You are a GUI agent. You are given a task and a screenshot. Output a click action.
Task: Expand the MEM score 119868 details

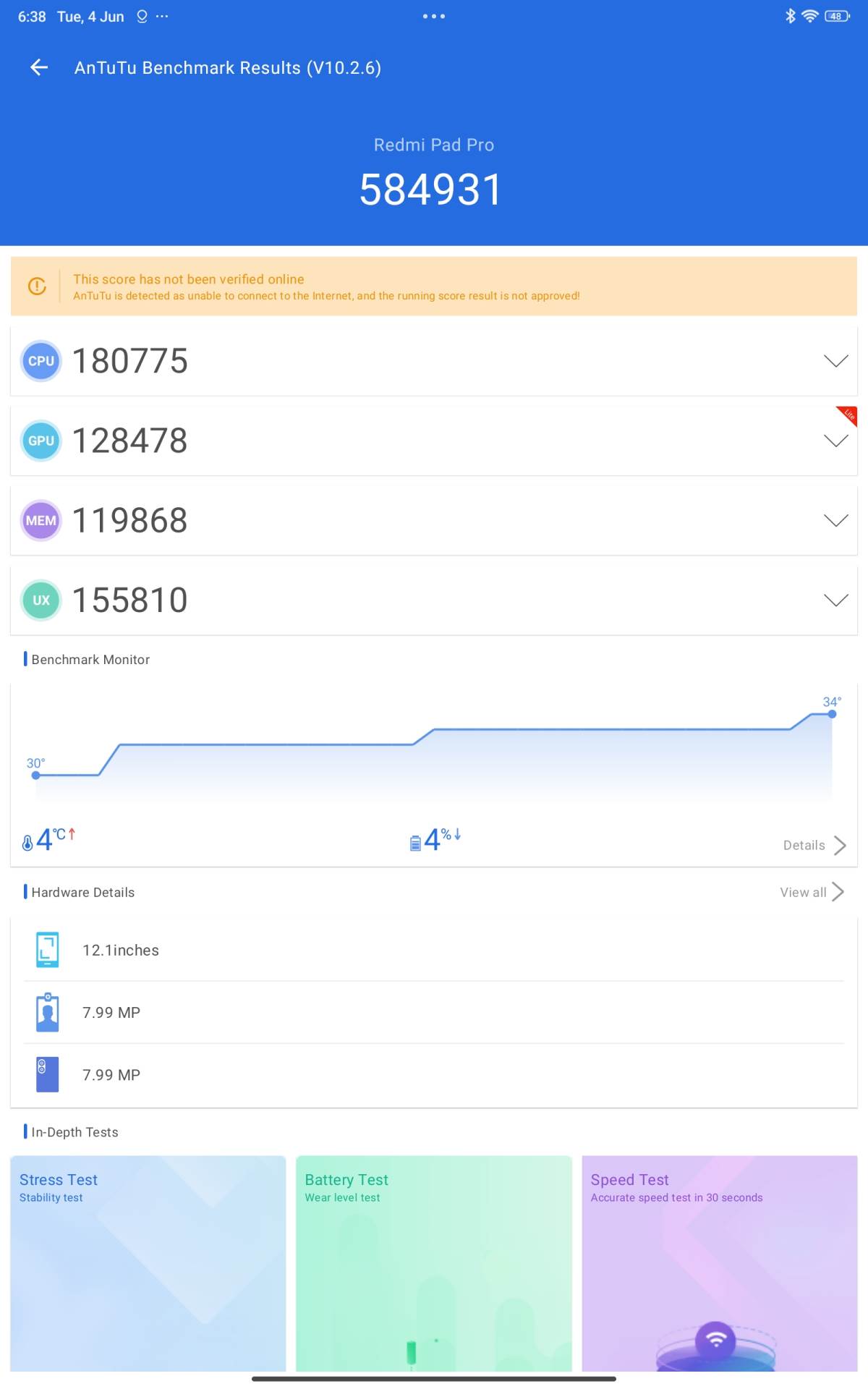pos(835,520)
